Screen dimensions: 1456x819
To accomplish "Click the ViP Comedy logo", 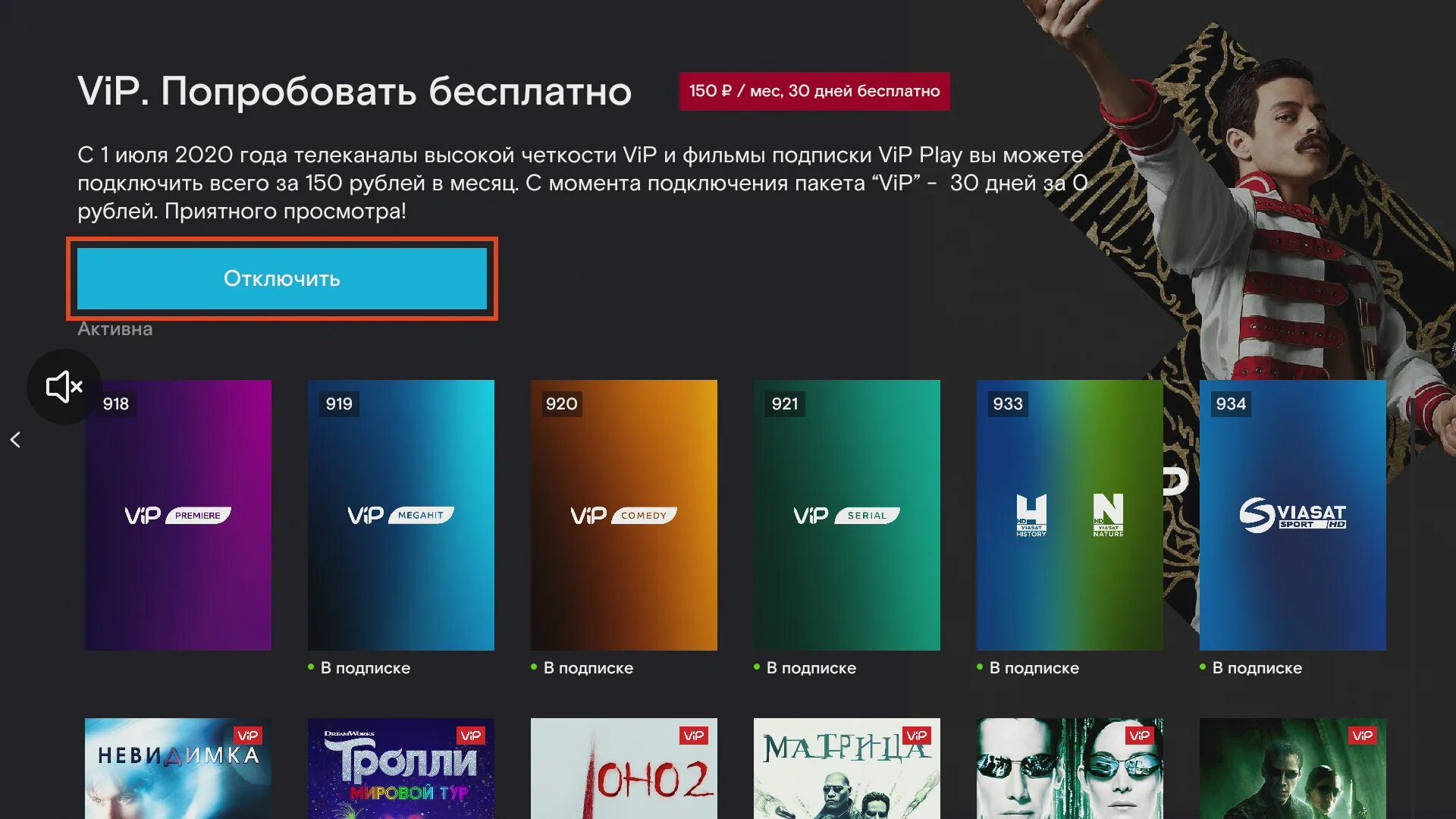I will tap(623, 516).
